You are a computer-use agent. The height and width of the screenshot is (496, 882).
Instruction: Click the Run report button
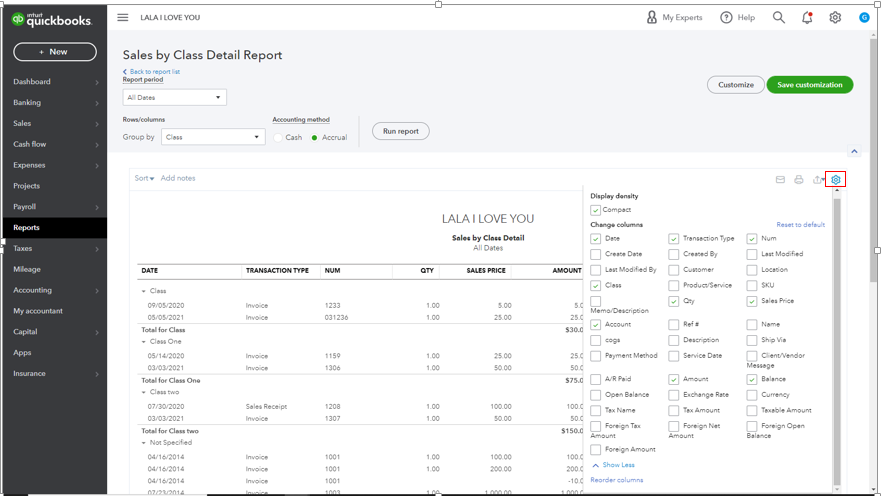(x=401, y=131)
